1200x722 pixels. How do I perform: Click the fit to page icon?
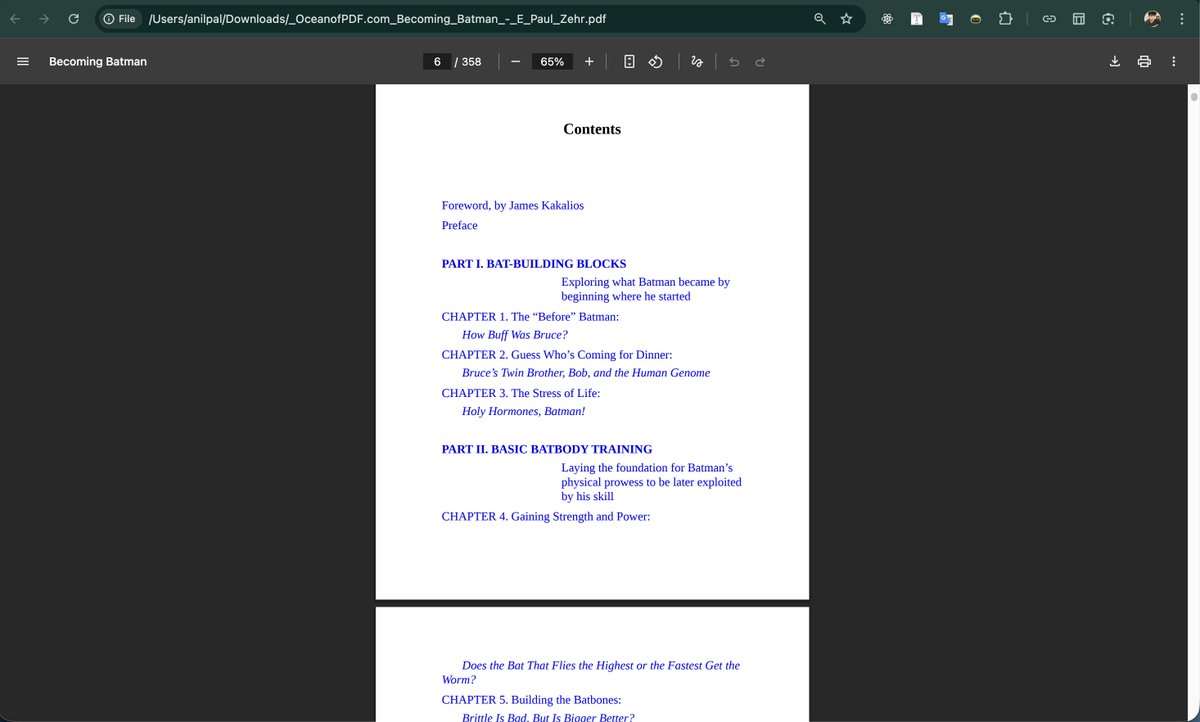coord(629,61)
